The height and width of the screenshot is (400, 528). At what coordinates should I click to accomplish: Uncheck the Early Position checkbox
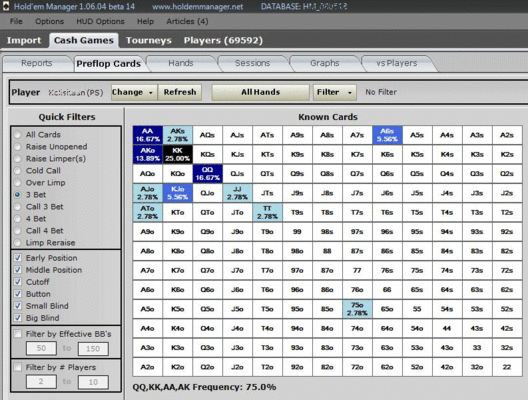pyautogui.click(x=18, y=258)
